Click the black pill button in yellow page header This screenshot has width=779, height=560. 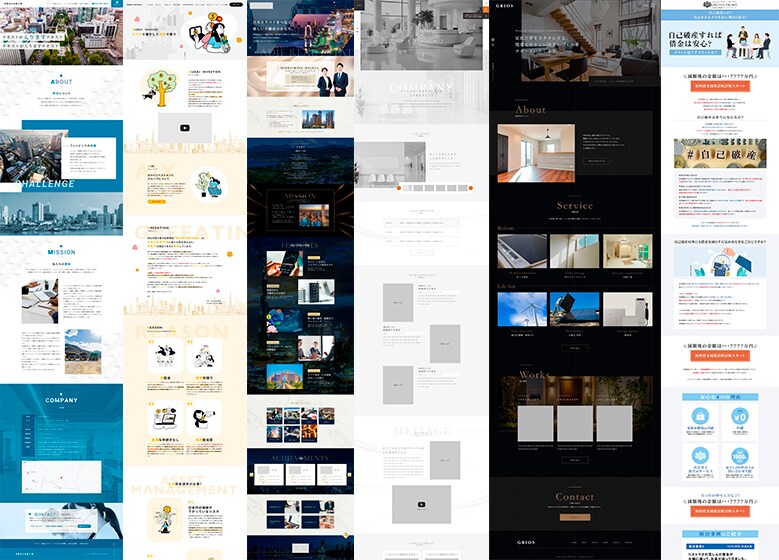point(236,4)
